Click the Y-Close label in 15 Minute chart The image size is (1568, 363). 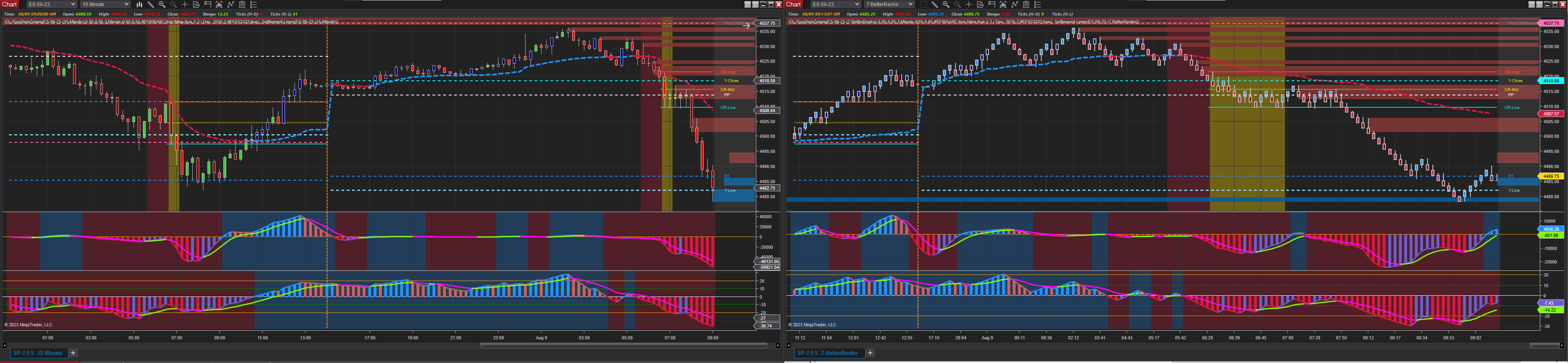click(731, 80)
